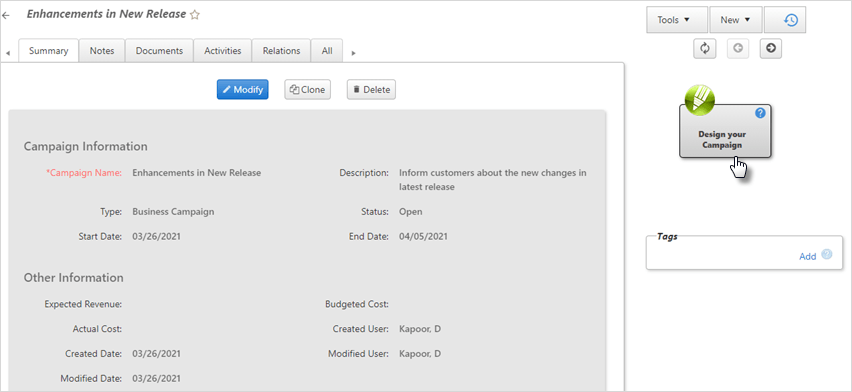Click the Created Date value

[x=156, y=354]
